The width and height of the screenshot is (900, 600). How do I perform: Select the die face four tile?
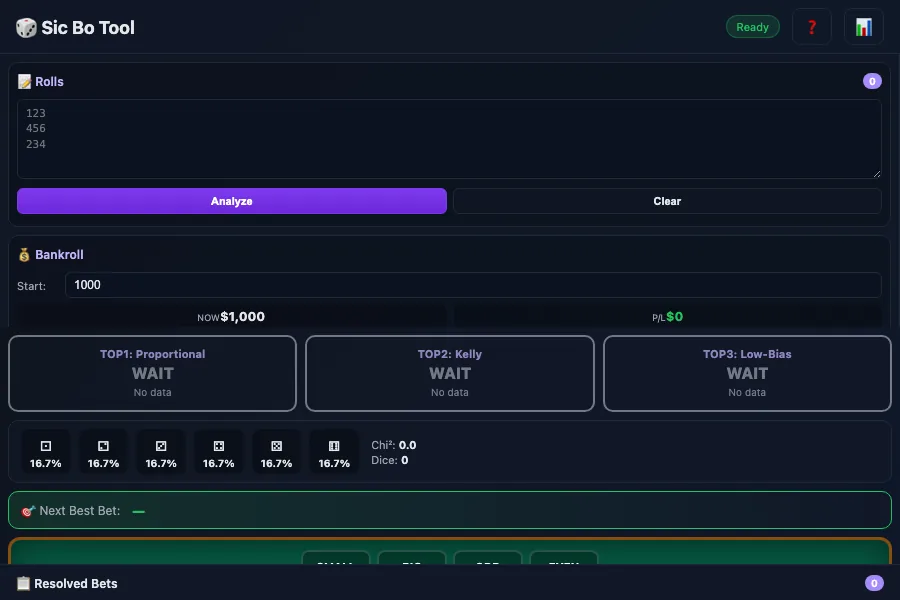pos(219,453)
